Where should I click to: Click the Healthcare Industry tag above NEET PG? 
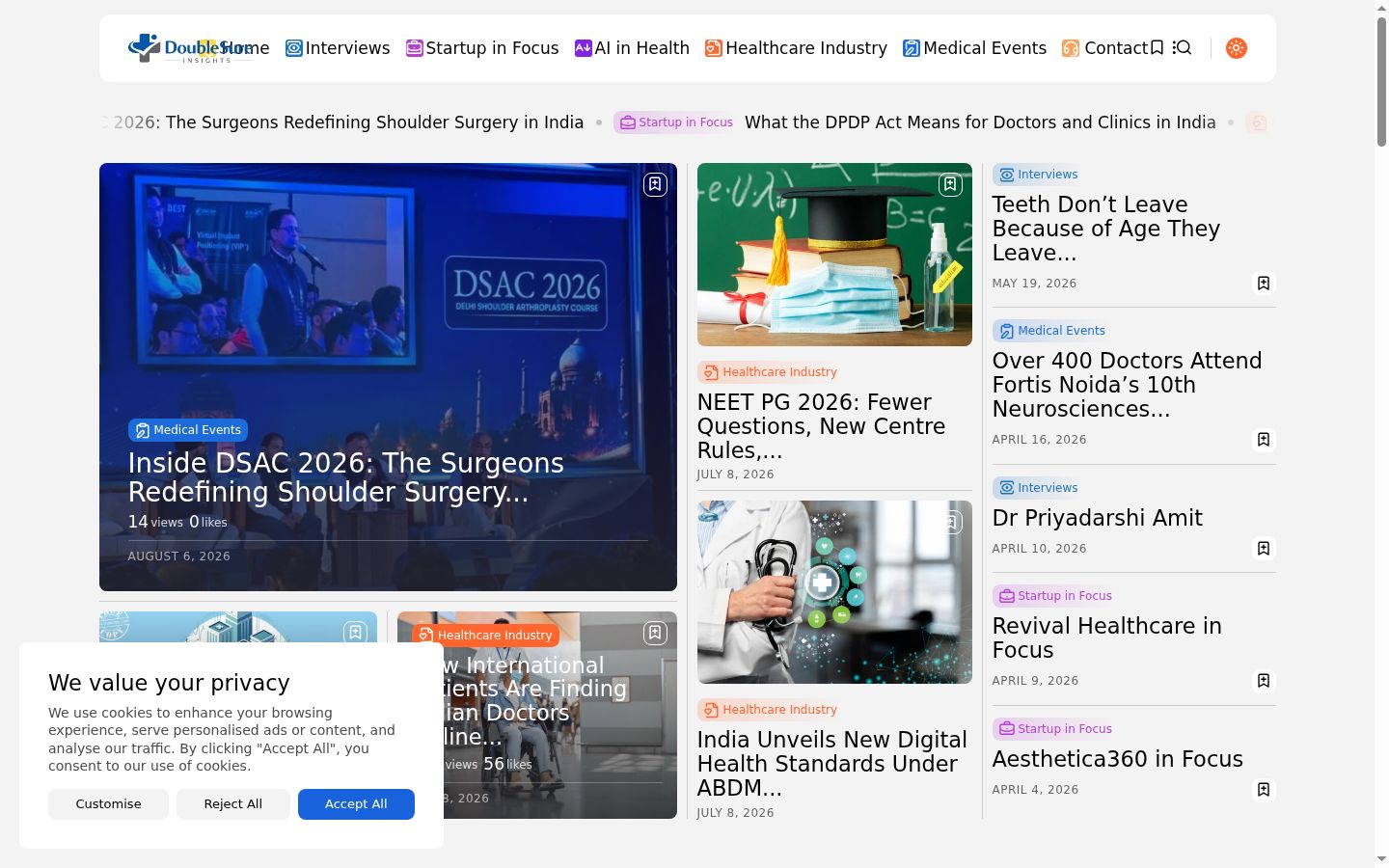click(x=770, y=372)
